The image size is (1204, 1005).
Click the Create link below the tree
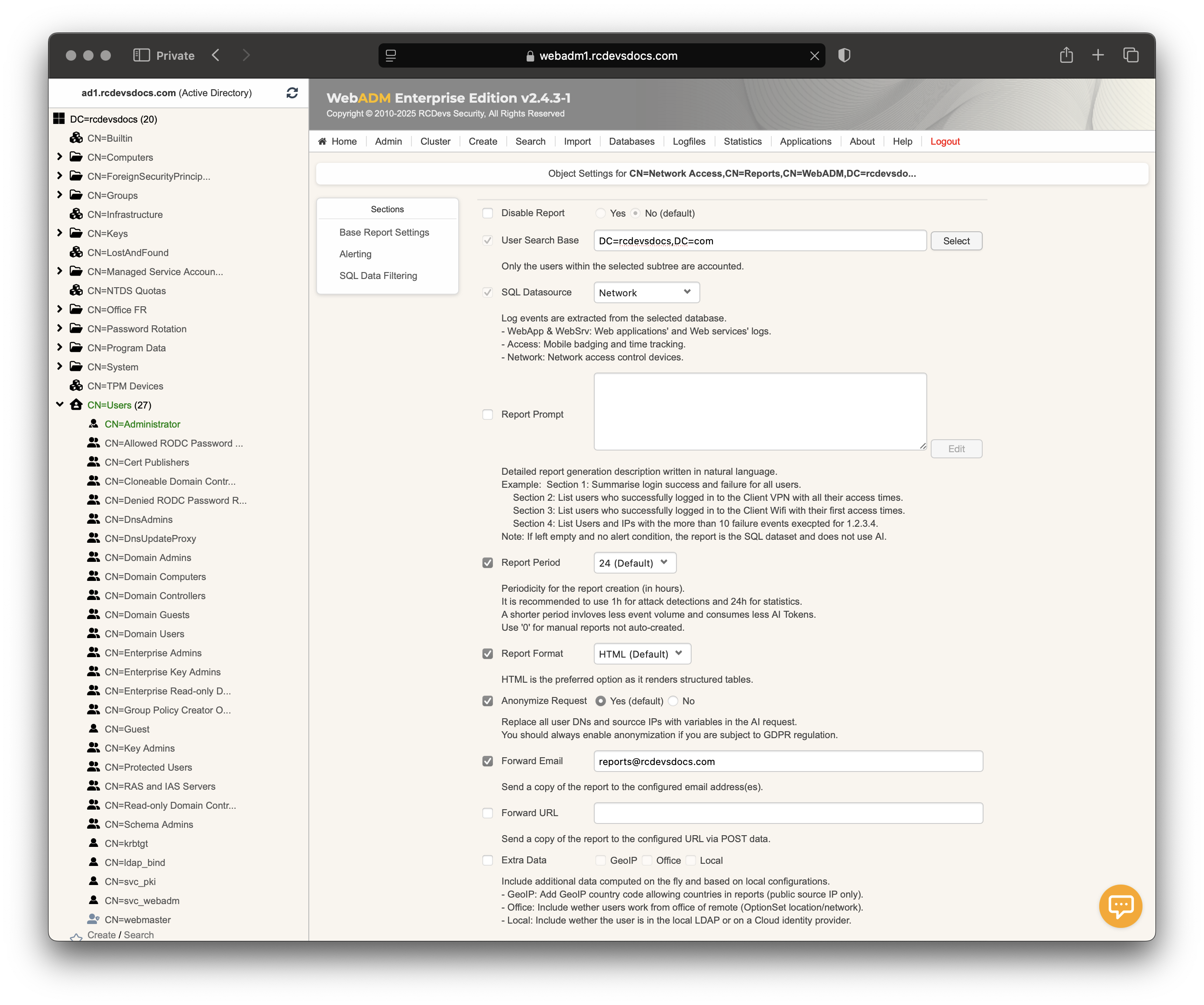(101, 934)
